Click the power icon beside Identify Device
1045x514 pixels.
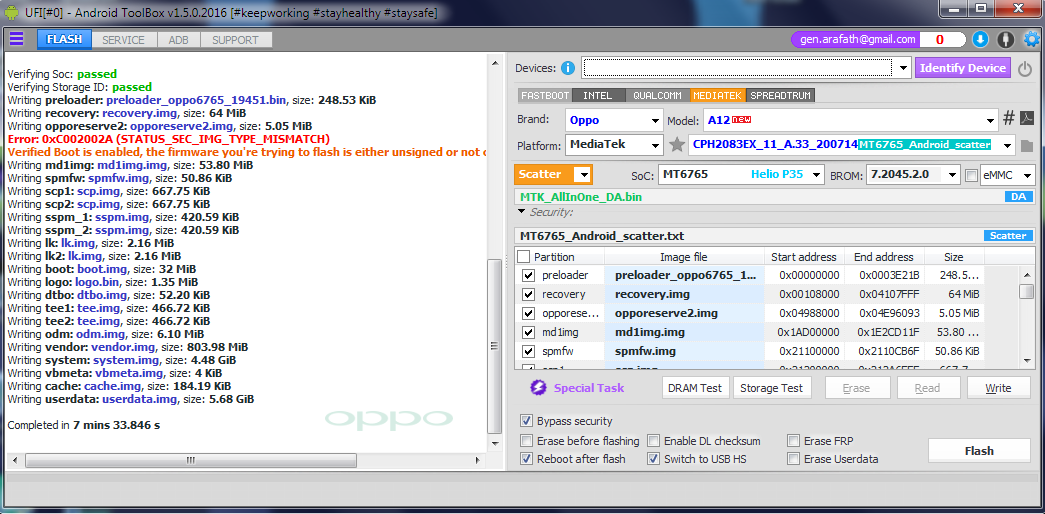coord(1024,68)
